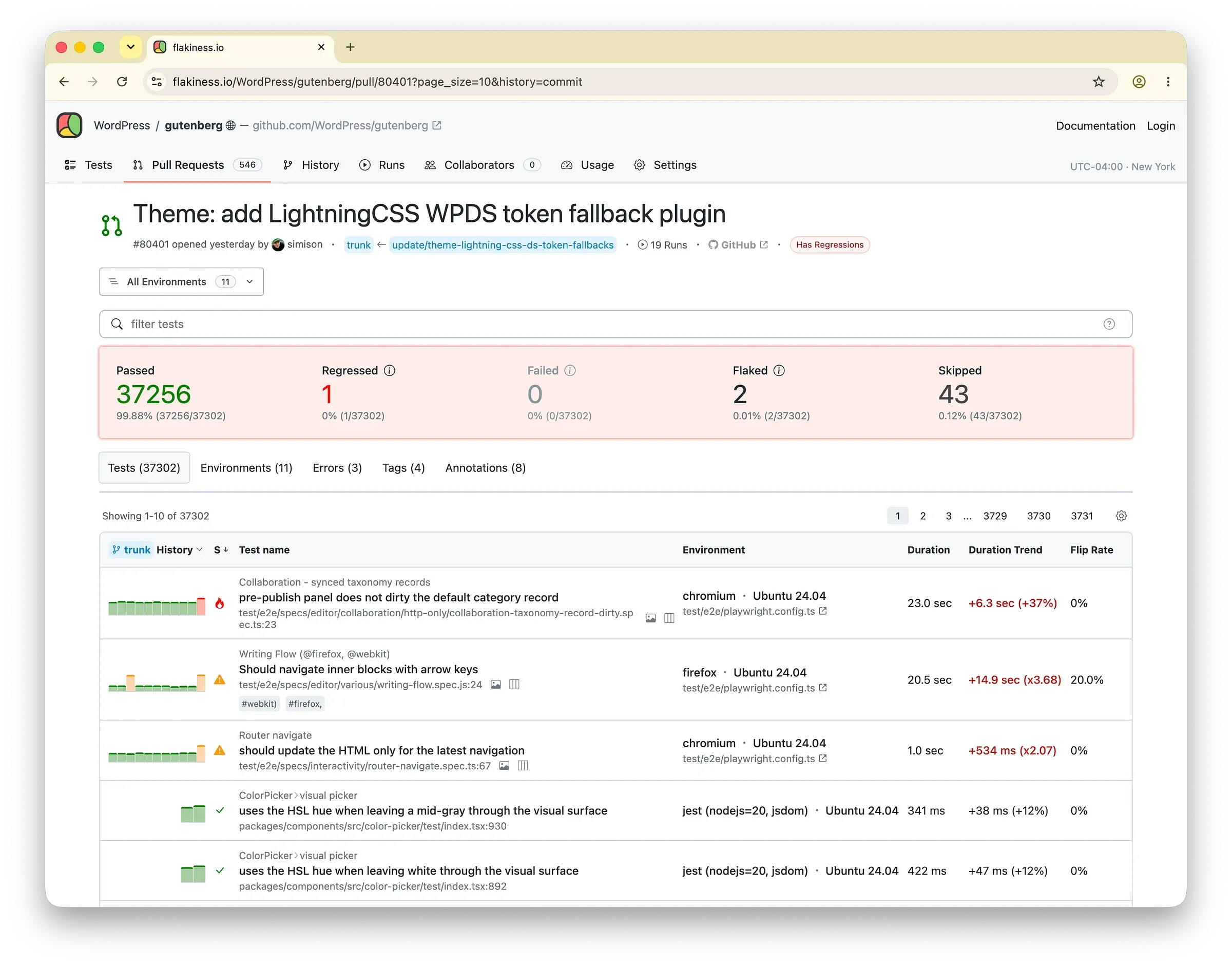
Task: Open the Usage tab
Action: pos(587,165)
